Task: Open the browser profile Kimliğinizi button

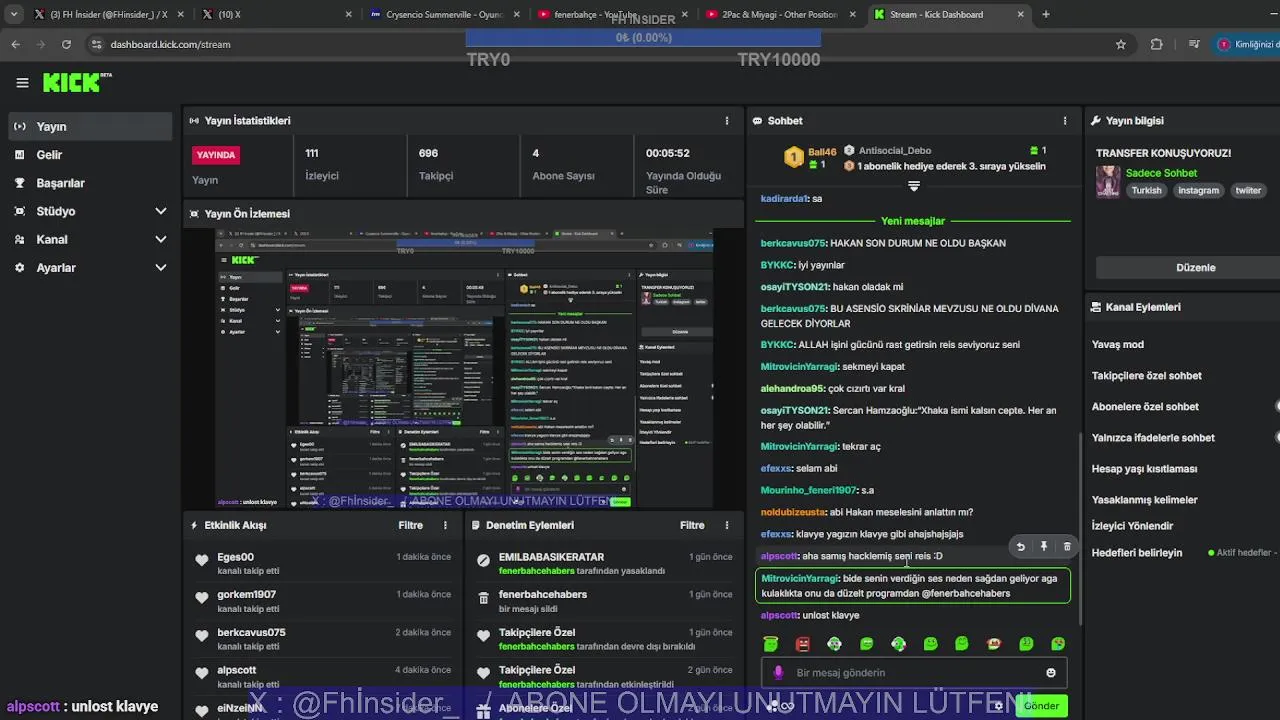Action: tap(1246, 44)
